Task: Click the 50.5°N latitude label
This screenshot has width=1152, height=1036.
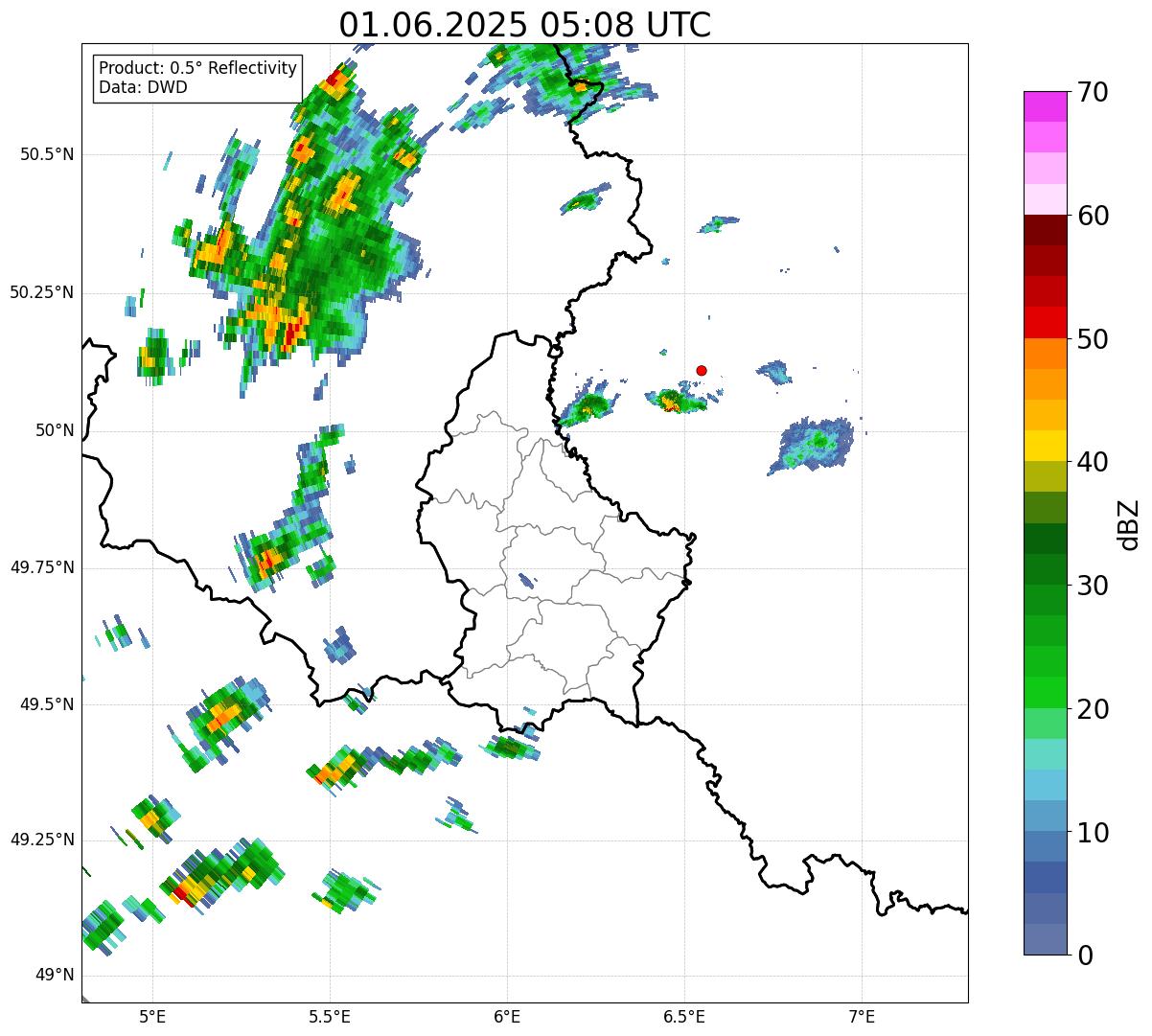Action: [x=46, y=154]
